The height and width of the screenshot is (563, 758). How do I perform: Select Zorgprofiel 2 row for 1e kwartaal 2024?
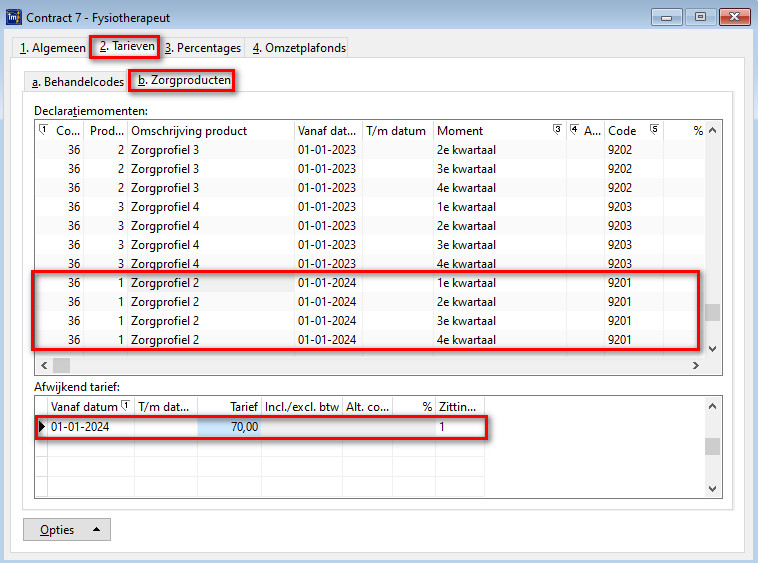[365, 283]
